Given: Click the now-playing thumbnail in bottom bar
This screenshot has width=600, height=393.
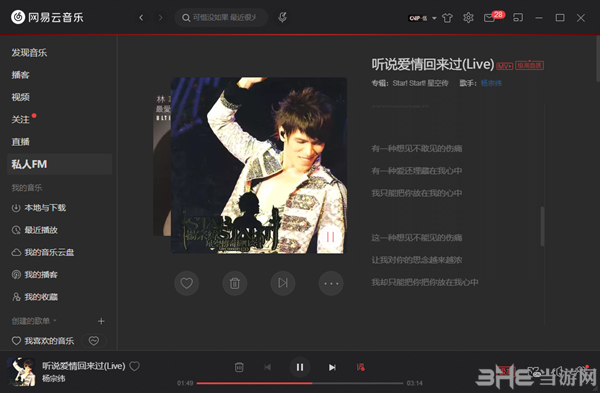Looking at the screenshot, I should [x=21, y=372].
